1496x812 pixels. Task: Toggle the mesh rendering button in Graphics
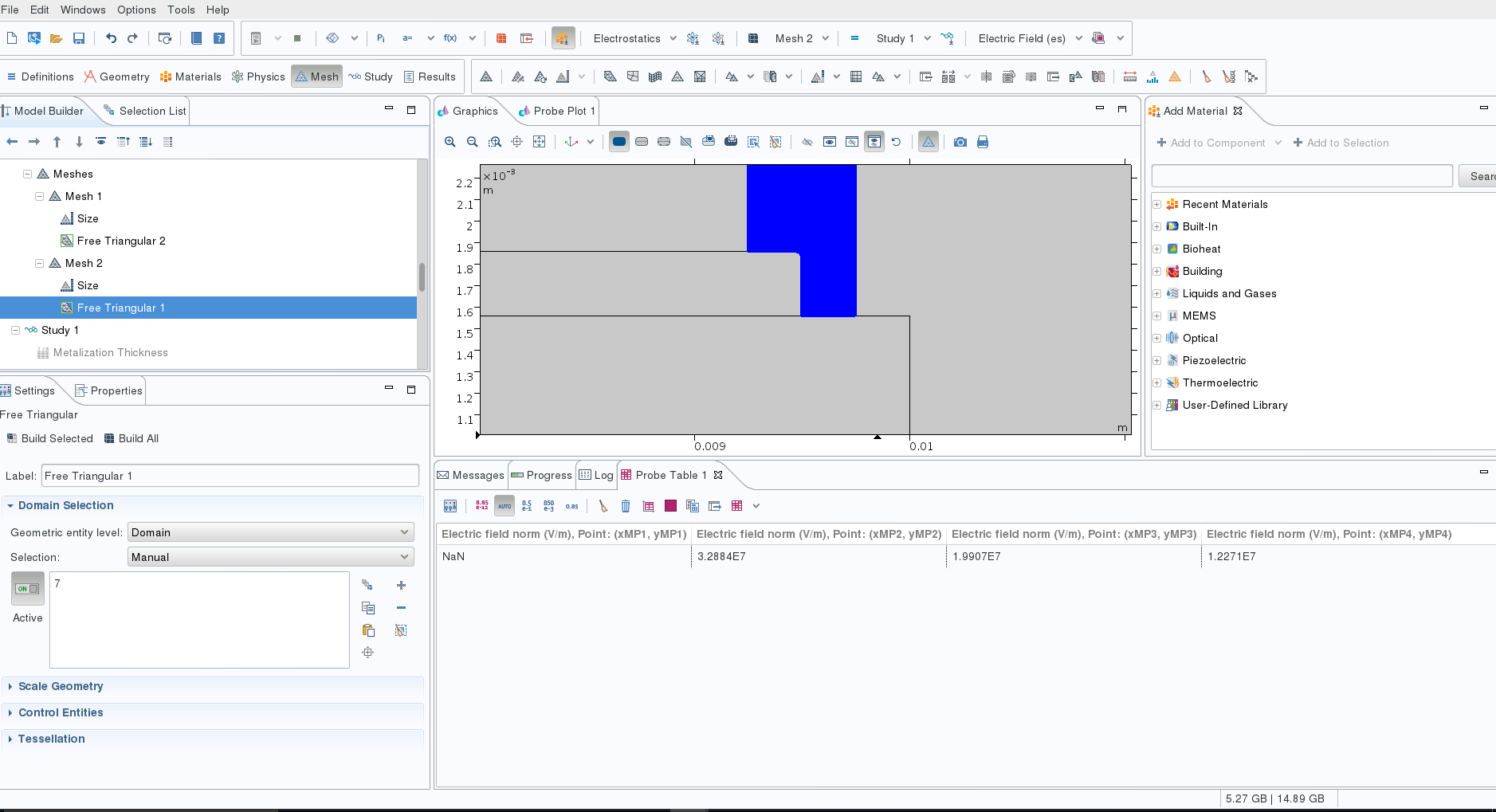[x=929, y=142]
